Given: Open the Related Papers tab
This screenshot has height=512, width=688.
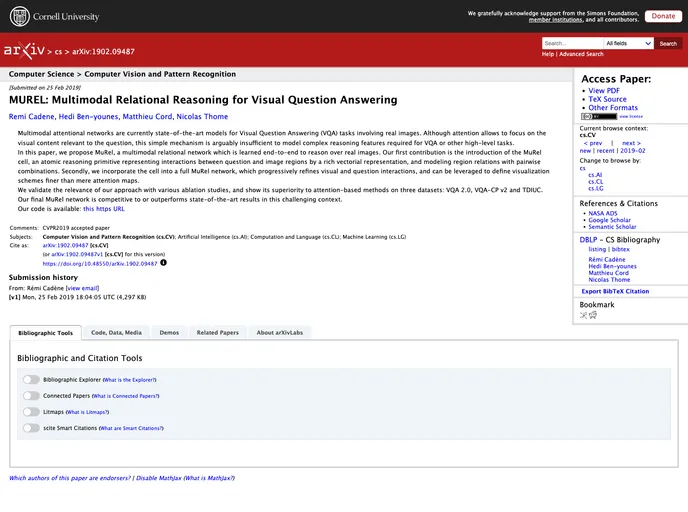Looking at the screenshot, I should pos(217,333).
